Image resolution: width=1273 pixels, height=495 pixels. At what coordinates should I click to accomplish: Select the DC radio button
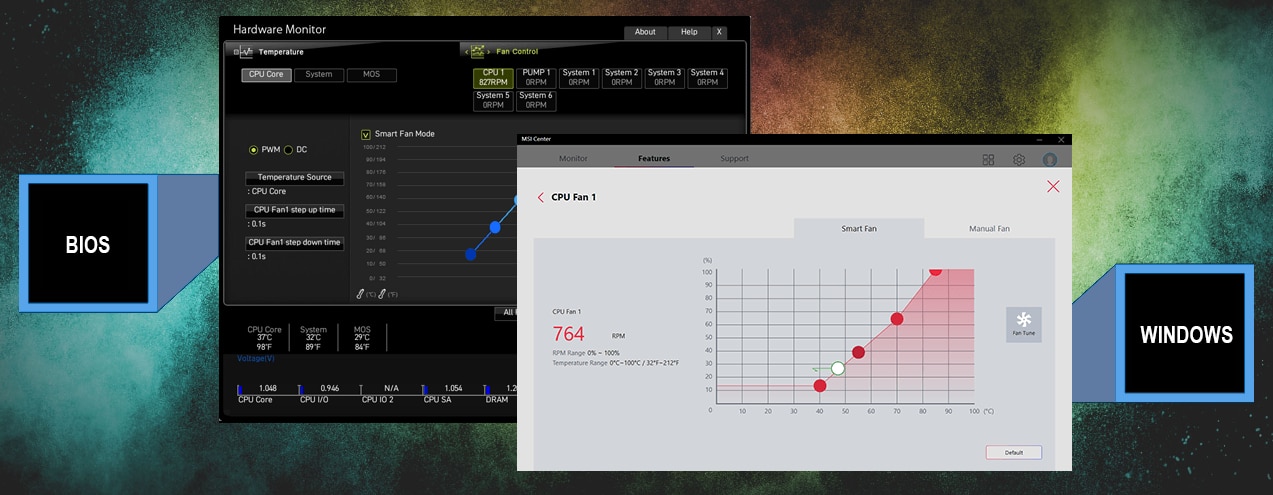pyautogui.click(x=289, y=150)
